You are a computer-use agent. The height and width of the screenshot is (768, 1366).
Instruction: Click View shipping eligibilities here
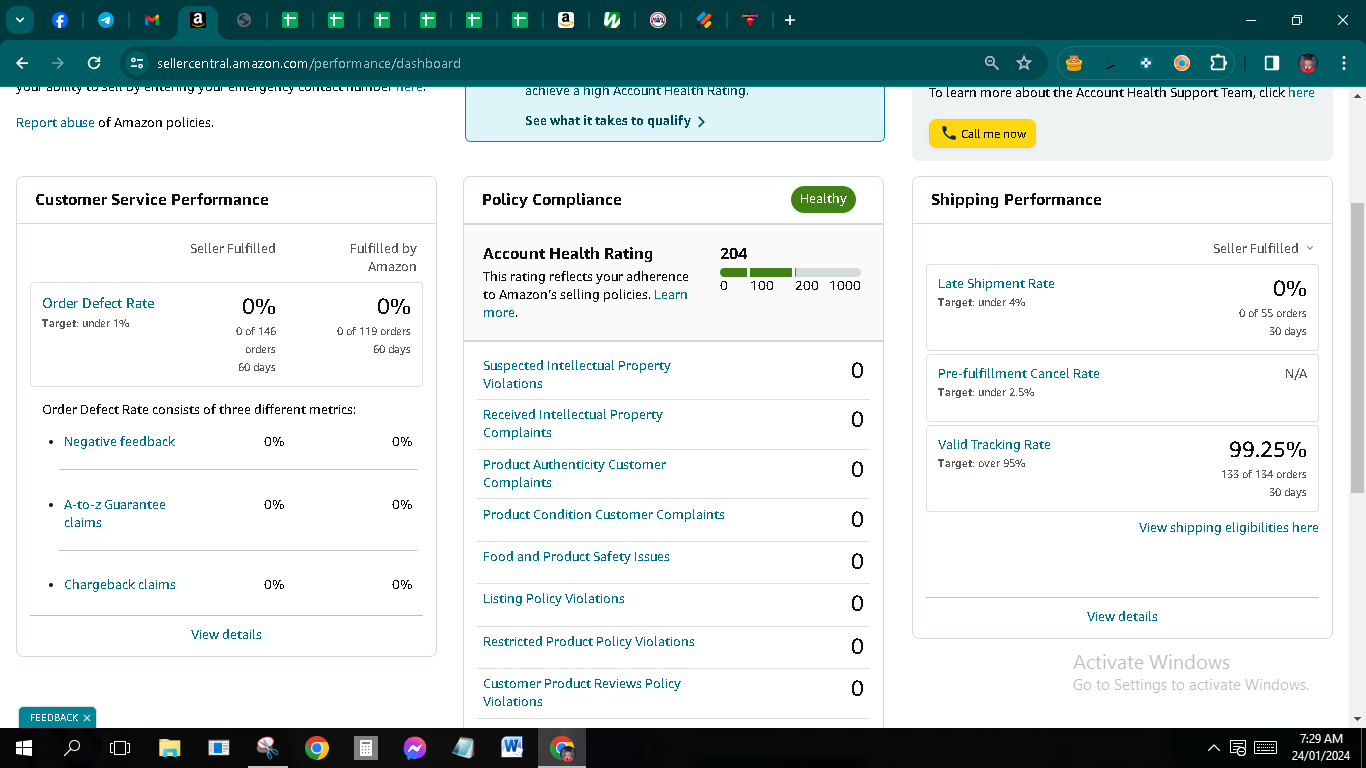tap(1228, 527)
